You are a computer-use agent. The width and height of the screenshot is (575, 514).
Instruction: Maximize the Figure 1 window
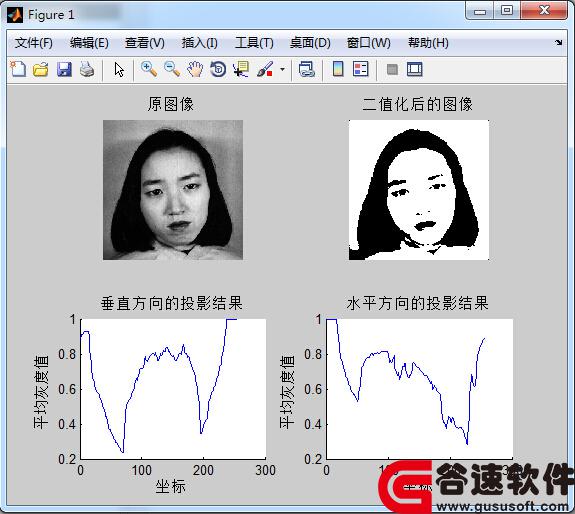click(x=507, y=11)
